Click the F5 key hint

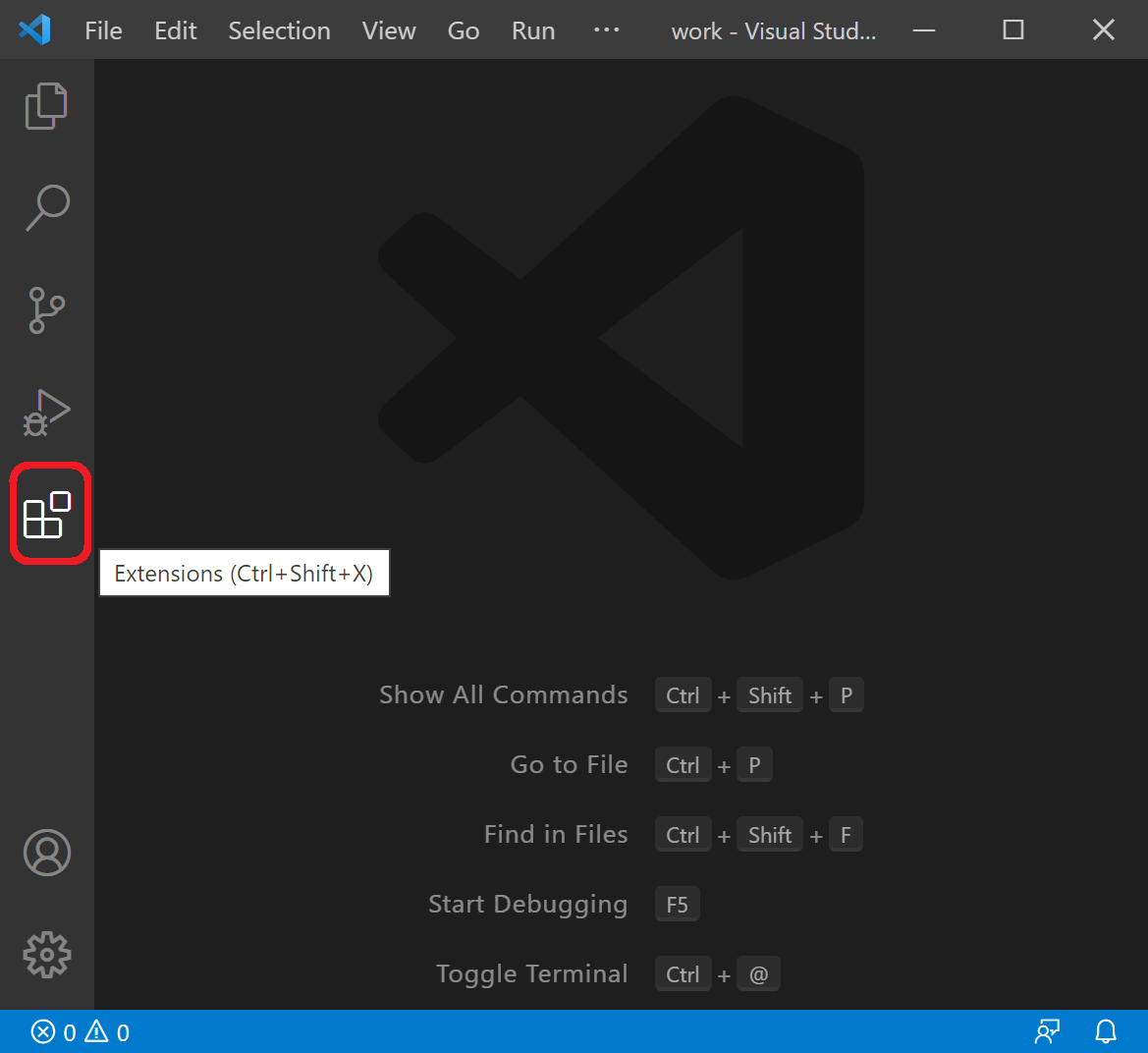678,905
